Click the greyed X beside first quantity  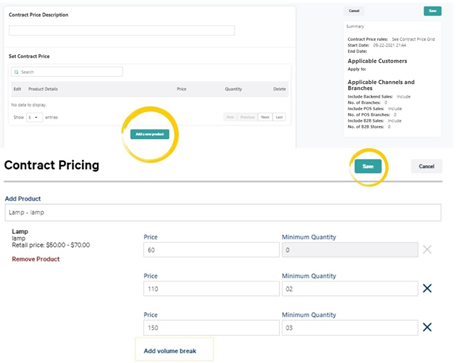coord(427,249)
